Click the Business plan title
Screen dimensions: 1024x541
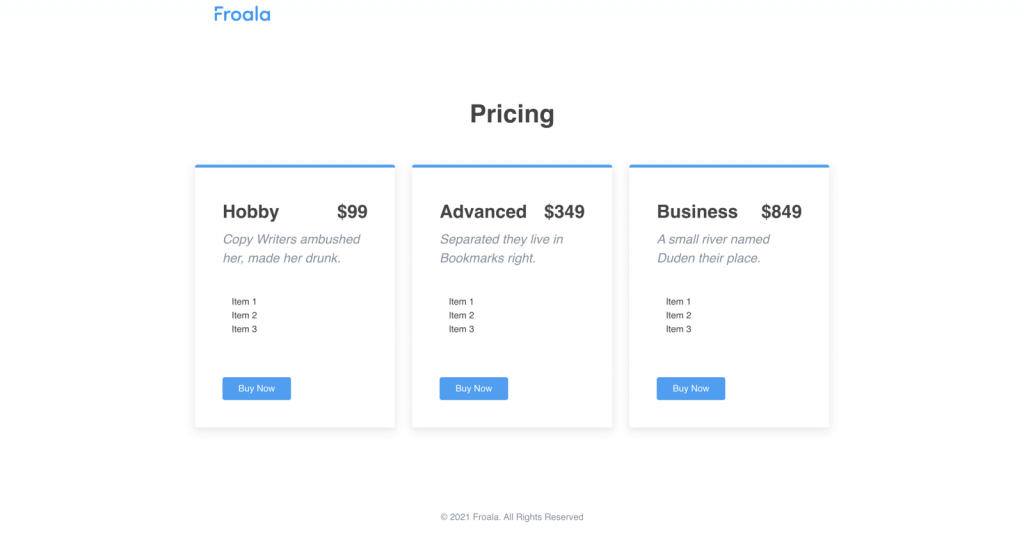[x=697, y=212]
